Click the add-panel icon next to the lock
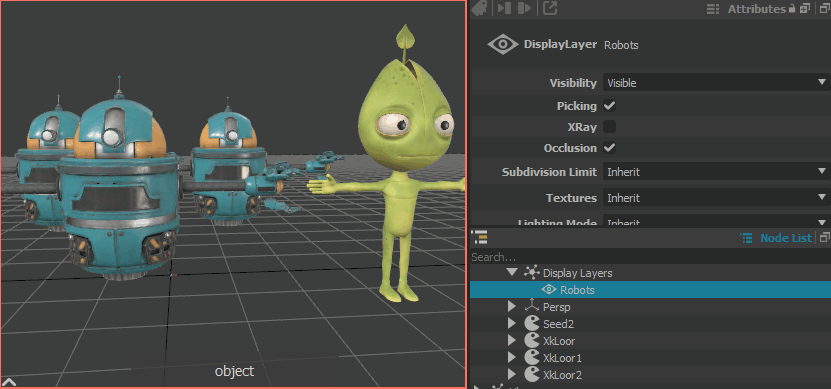Screen dimensions: 831x389 point(805,8)
